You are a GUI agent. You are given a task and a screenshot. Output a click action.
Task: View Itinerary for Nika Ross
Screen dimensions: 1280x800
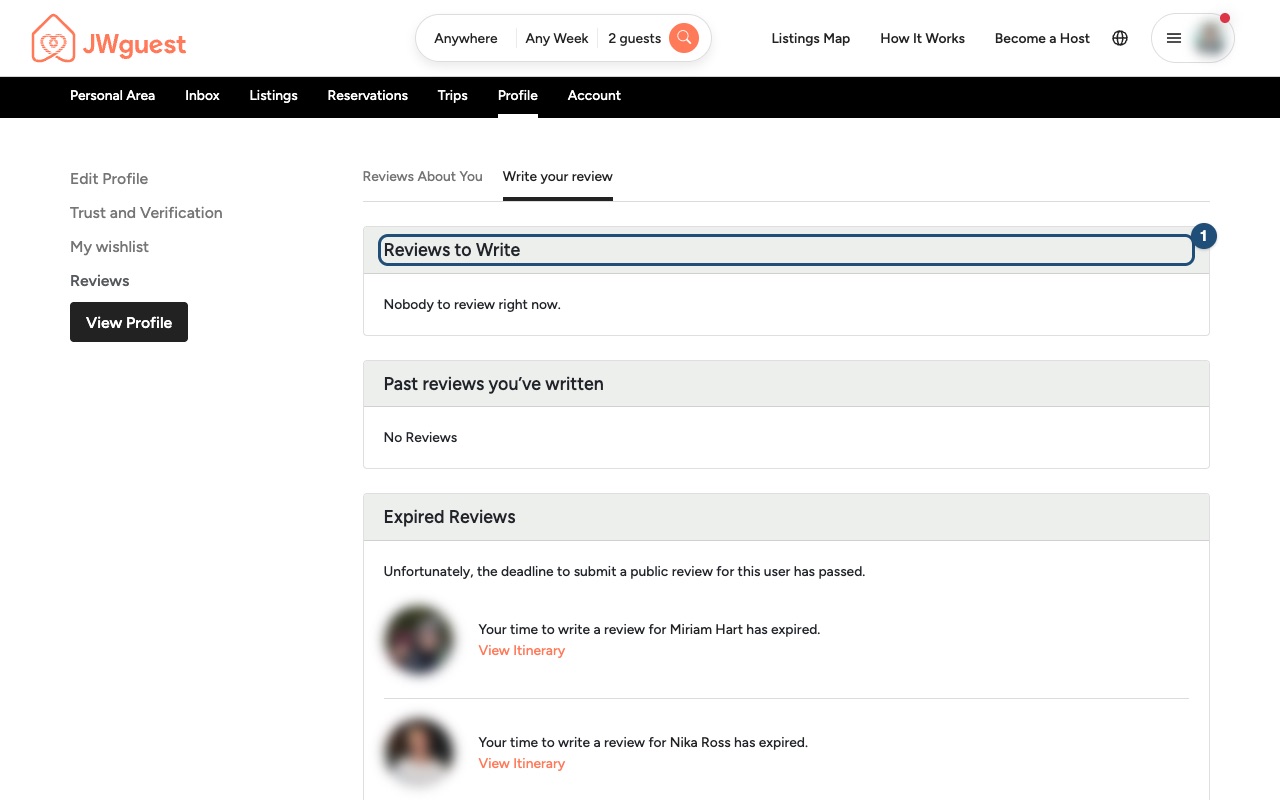point(522,764)
